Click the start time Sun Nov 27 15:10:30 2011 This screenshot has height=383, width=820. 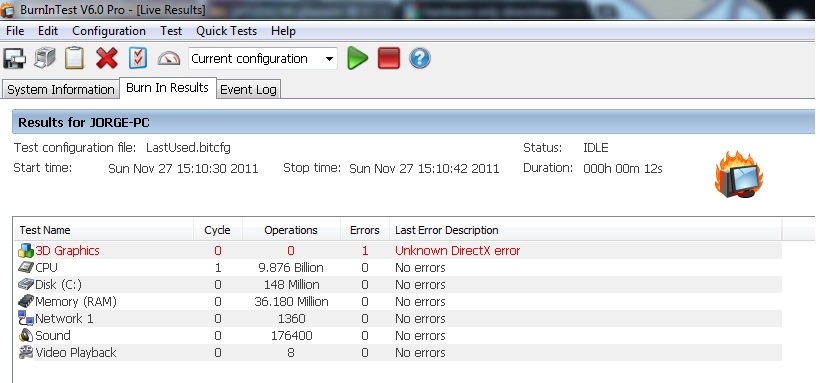[183, 168]
